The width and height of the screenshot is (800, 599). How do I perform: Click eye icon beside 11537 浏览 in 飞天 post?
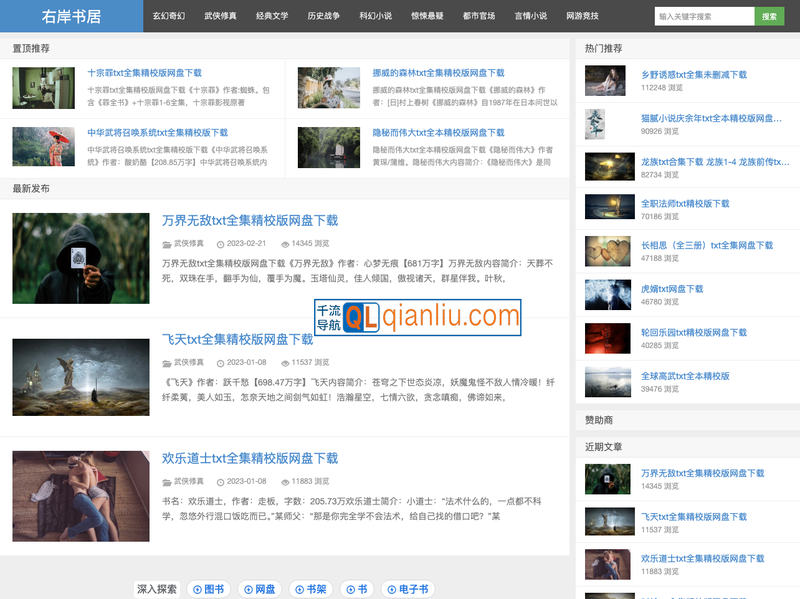click(283, 362)
